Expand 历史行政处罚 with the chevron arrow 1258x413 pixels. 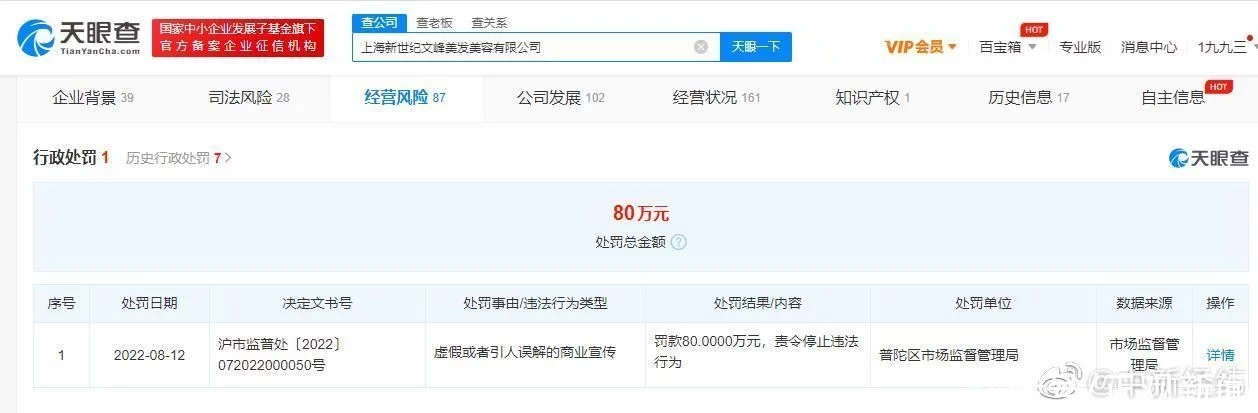click(x=228, y=158)
